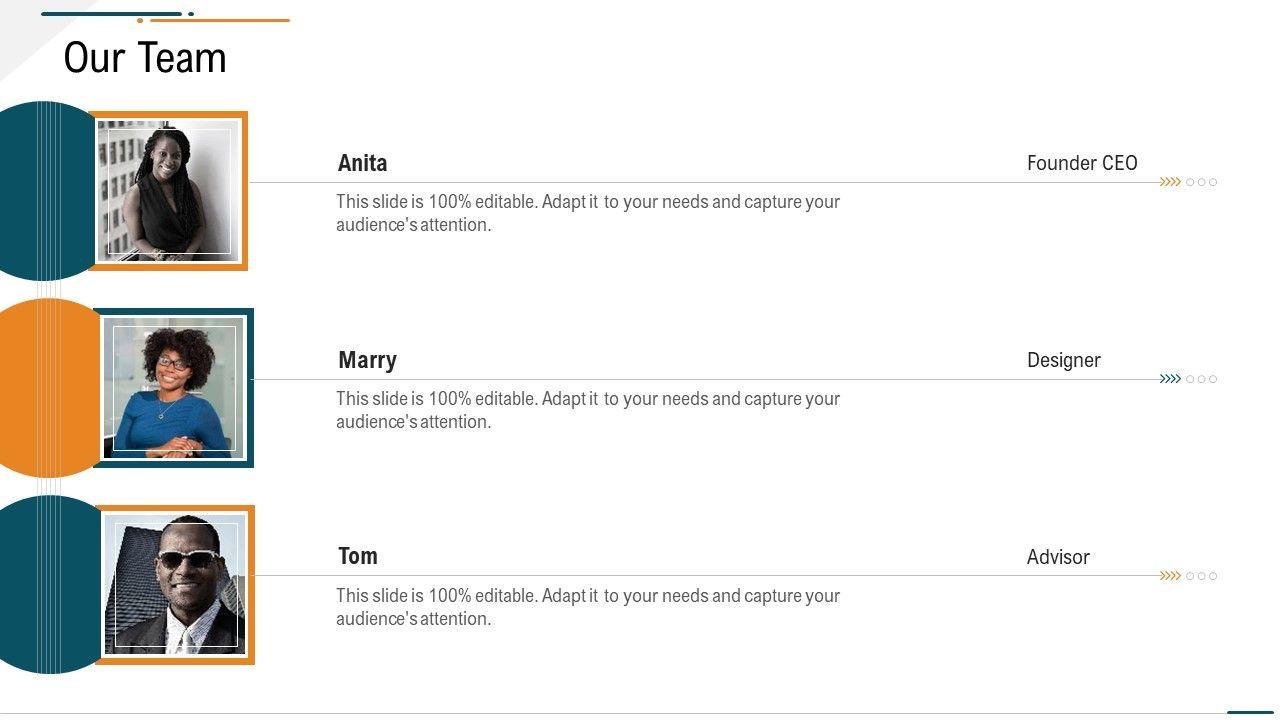Click the Designer role label

click(1063, 360)
